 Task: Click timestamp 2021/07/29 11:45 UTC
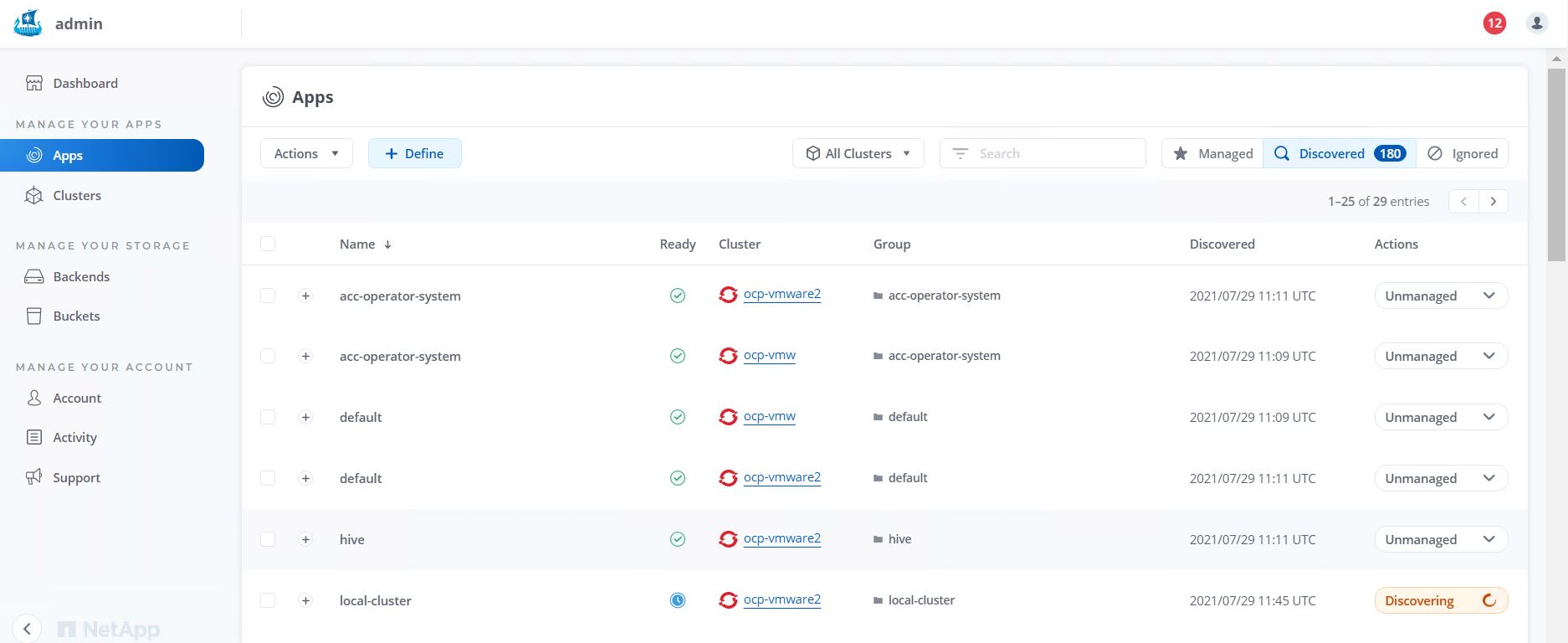pos(1253,600)
